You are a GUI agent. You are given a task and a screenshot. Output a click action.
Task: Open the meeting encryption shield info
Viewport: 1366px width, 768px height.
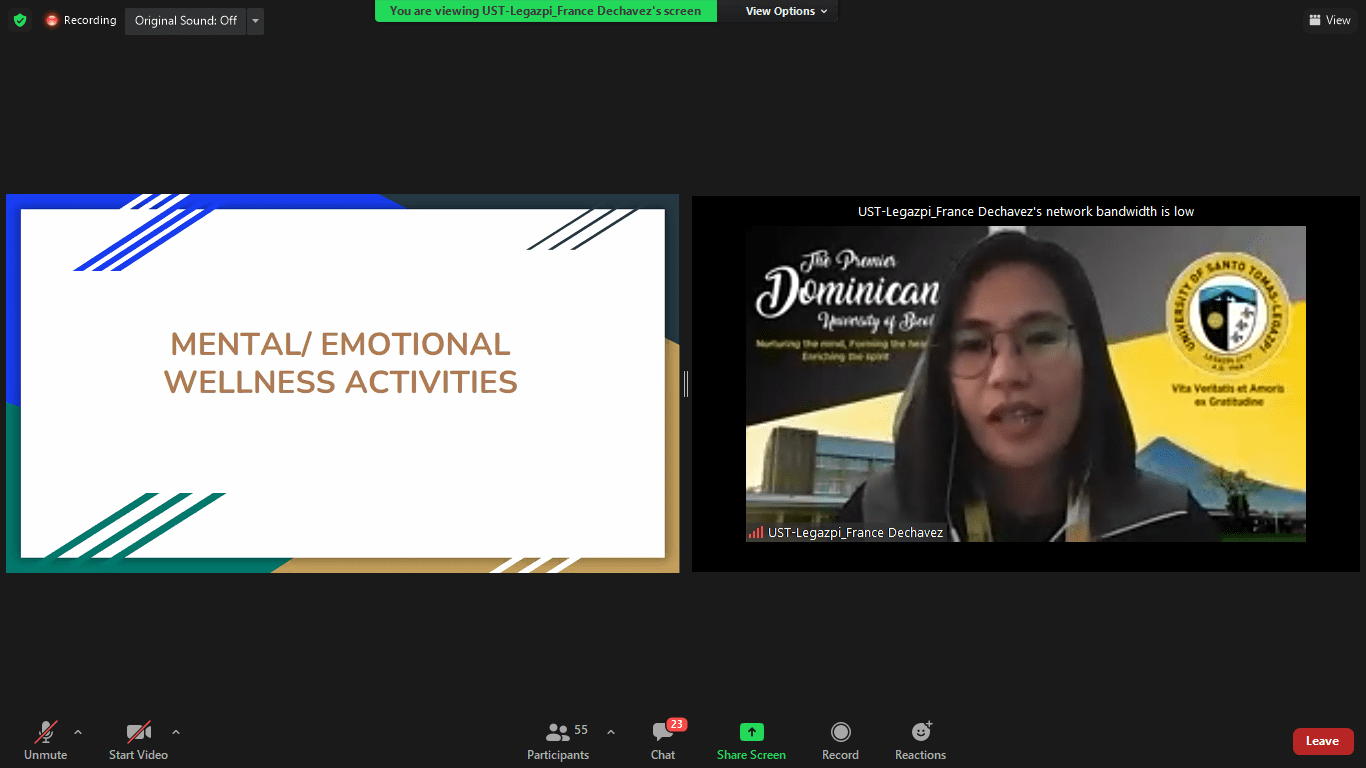pyautogui.click(x=20, y=20)
